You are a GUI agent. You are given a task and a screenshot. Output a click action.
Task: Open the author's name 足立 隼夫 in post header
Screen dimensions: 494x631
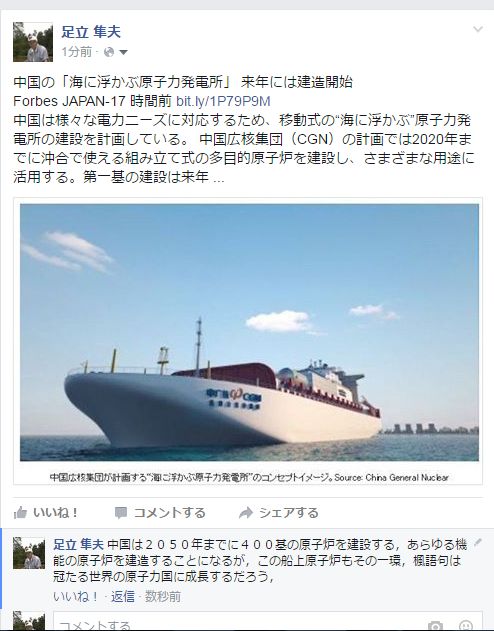click(x=91, y=32)
